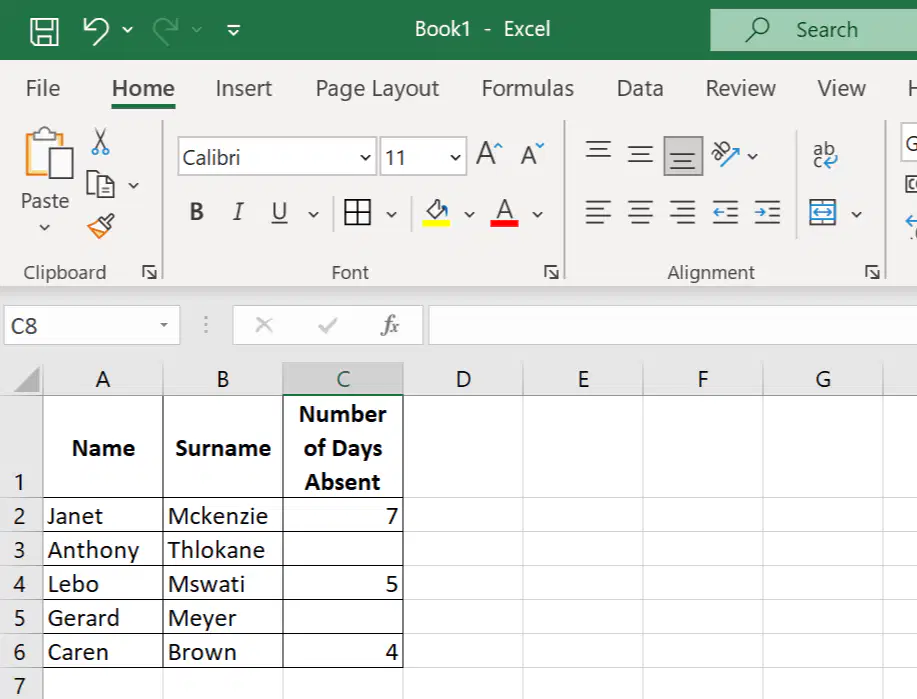
Task: Click the Borders icon
Action: click(x=357, y=212)
